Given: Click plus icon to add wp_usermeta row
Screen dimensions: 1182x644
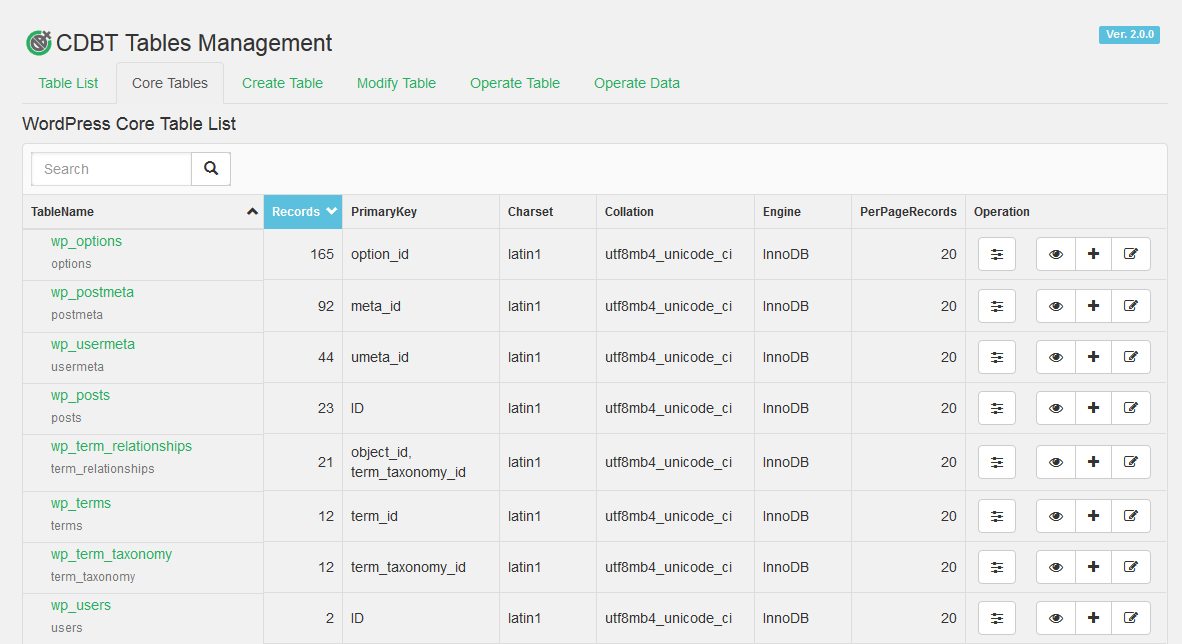Looking at the screenshot, I should (1093, 357).
